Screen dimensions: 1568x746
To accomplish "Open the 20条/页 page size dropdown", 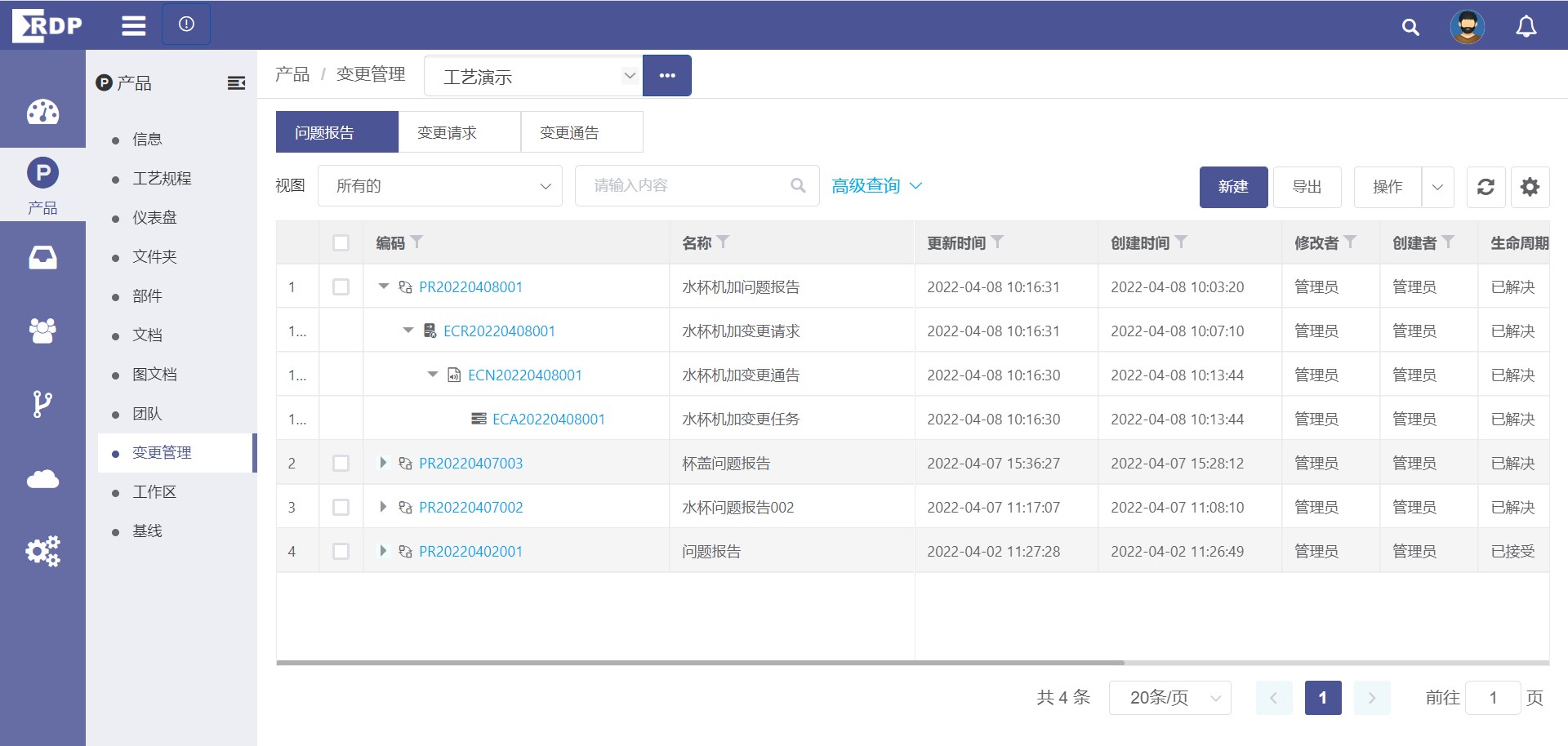I will point(1169,698).
